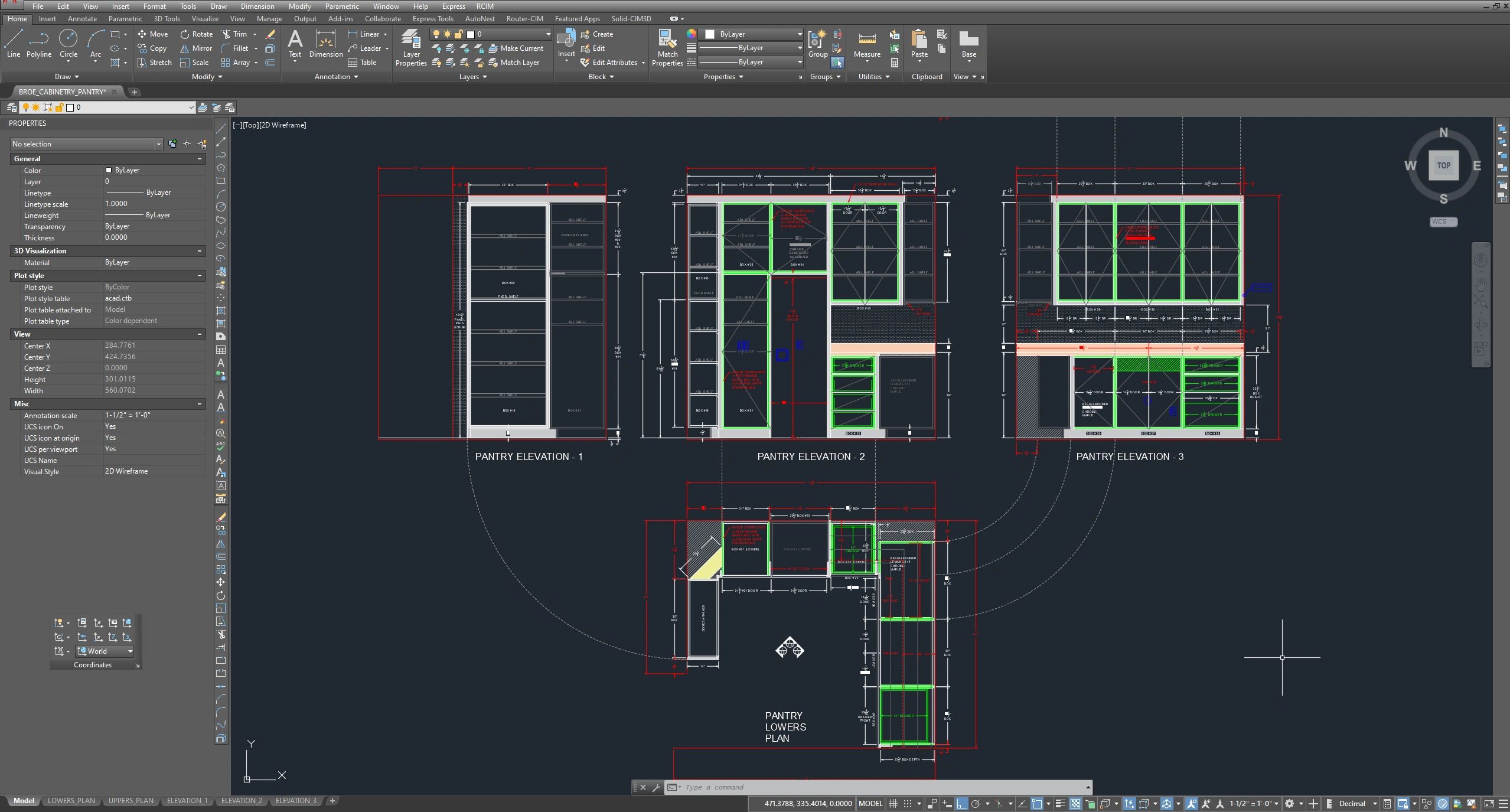Screen dimensions: 1510x812
Task: Open the ByLayer object color swatch dropdown
Action: (754, 34)
